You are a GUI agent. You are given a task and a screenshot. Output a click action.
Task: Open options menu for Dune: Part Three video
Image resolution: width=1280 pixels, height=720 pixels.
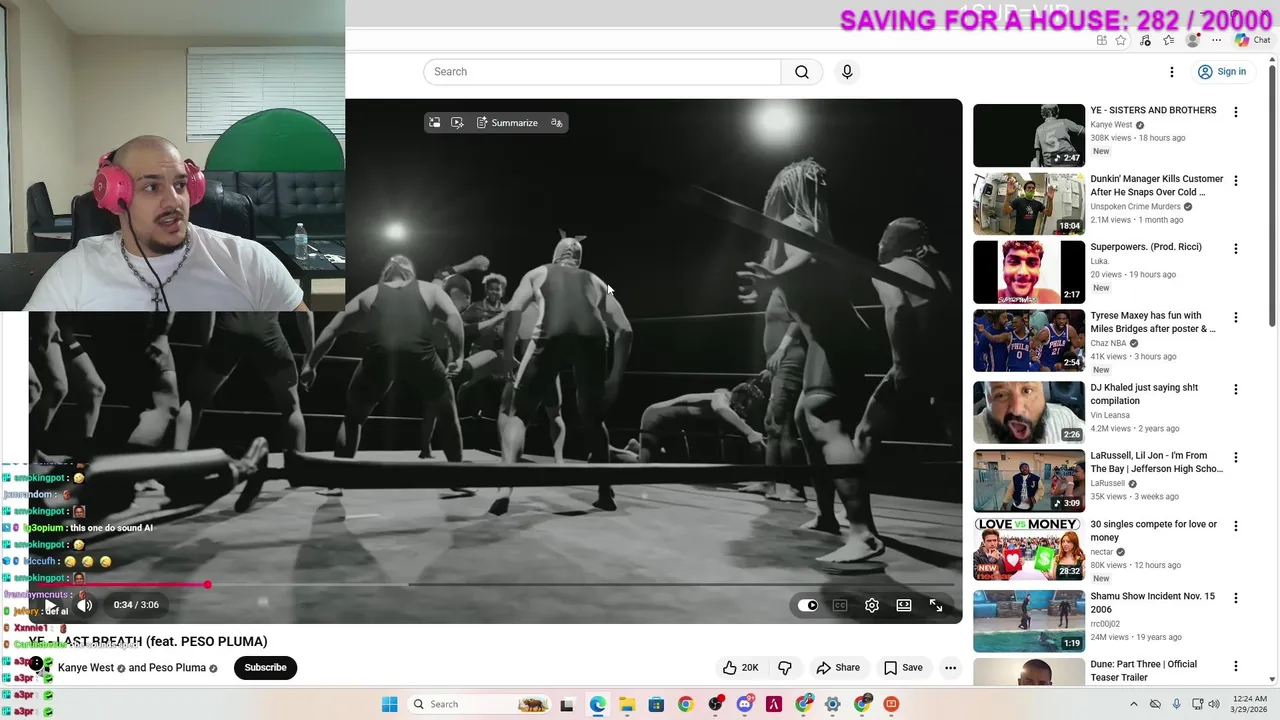tap(1235, 666)
